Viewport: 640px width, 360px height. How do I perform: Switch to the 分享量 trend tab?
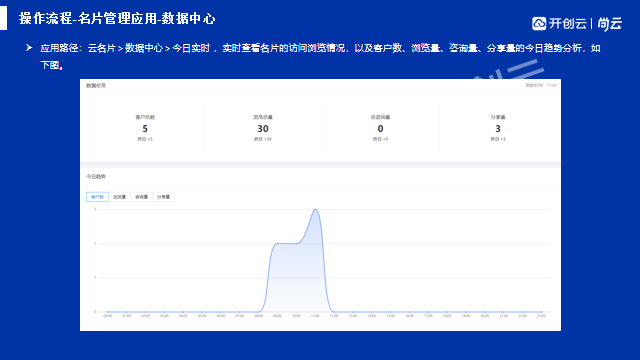(x=164, y=197)
